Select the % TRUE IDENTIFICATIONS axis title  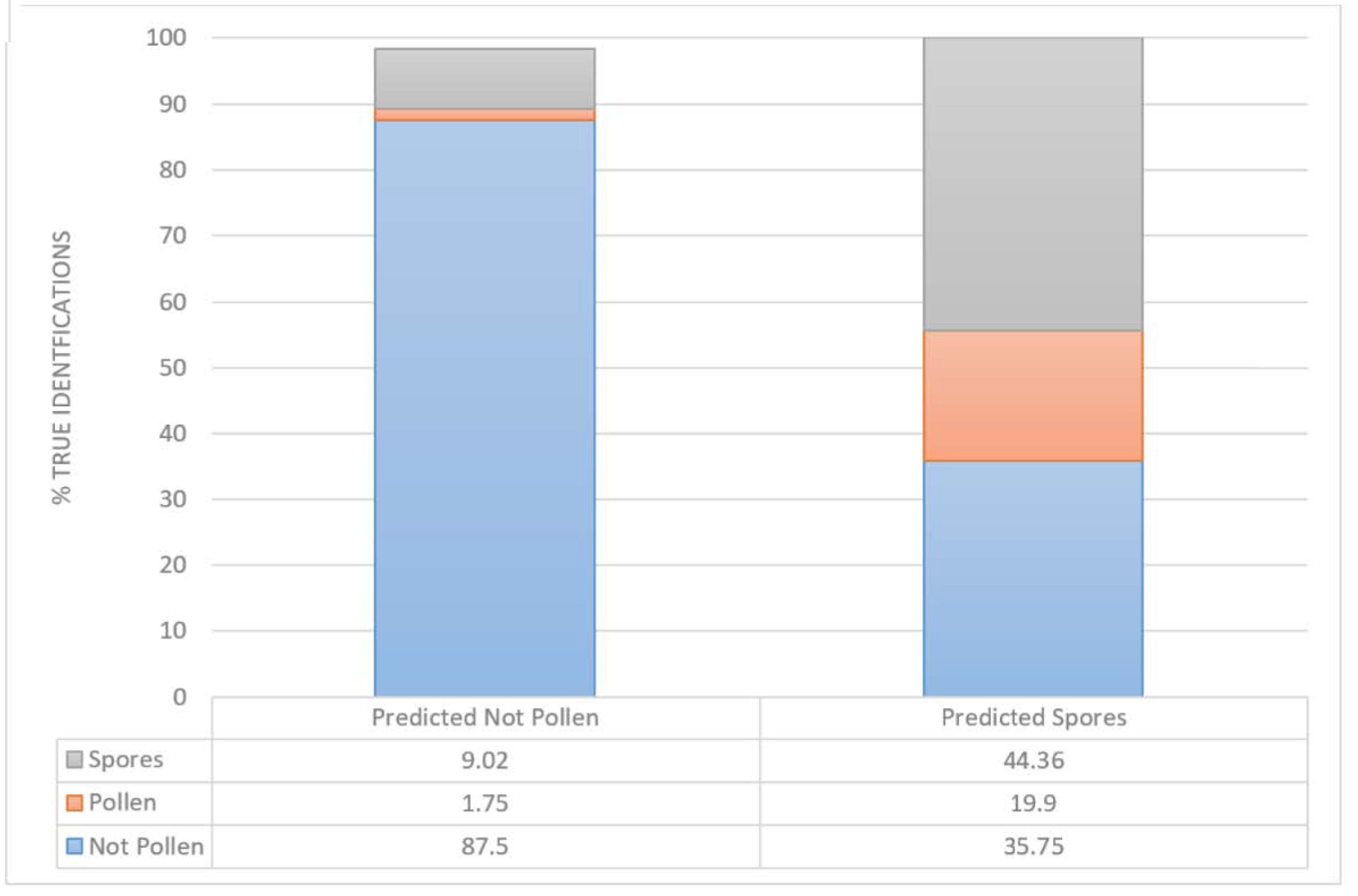point(62,367)
